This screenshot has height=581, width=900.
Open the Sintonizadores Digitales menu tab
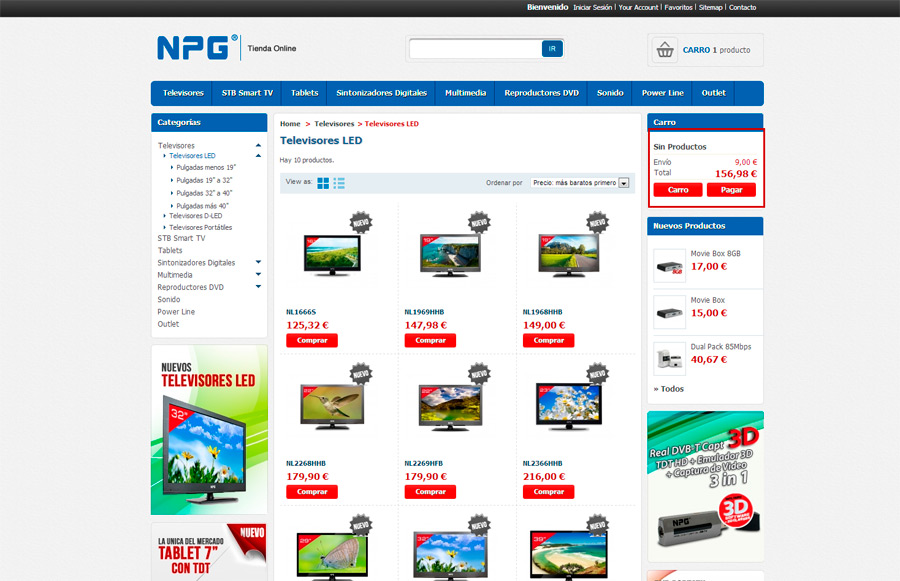(x=382, y=93)
